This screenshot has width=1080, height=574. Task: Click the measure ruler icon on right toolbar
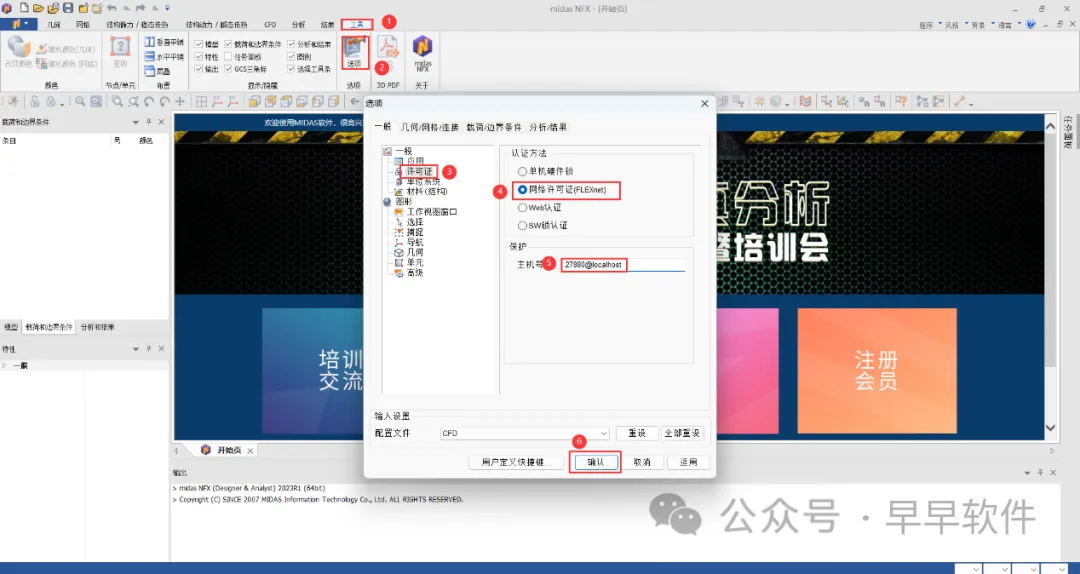(x=960, y=102)
